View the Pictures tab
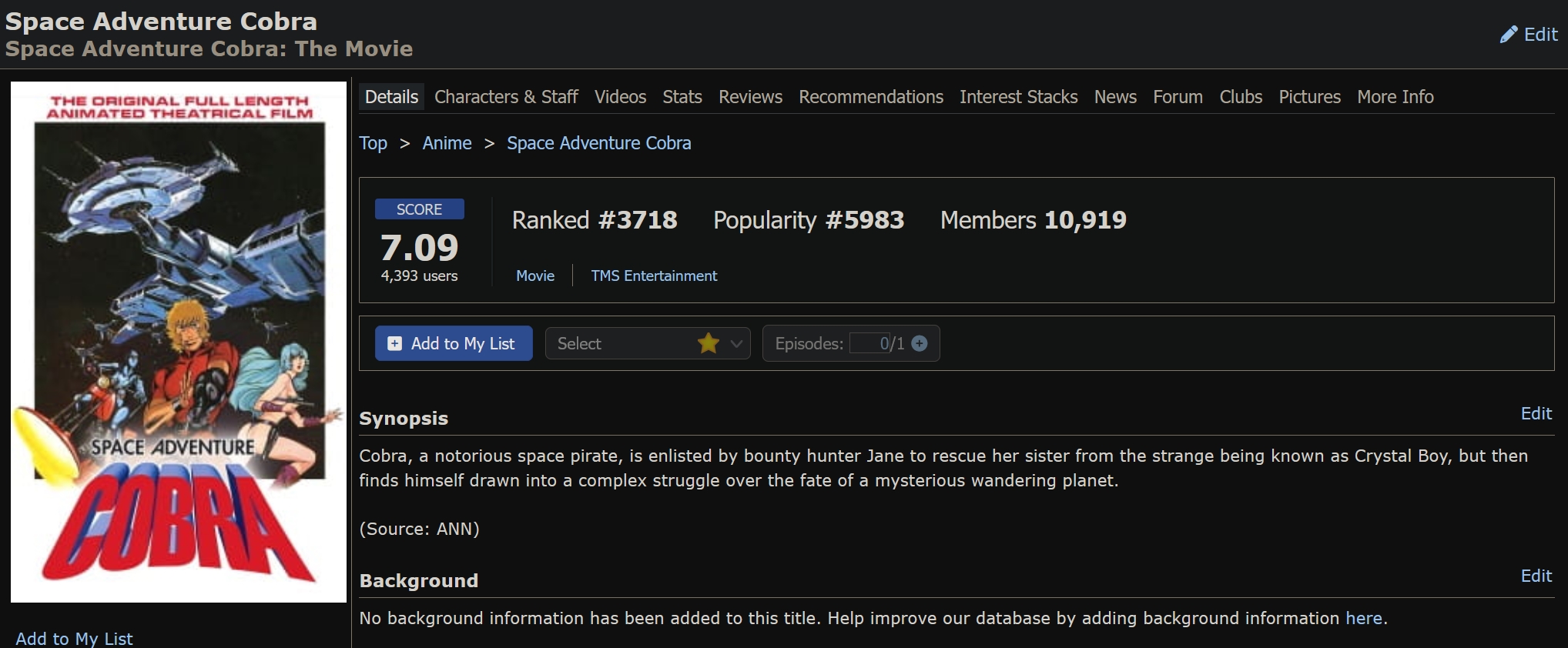The height and width of the screenshot is (648, 1568). tap(1309, 97)
